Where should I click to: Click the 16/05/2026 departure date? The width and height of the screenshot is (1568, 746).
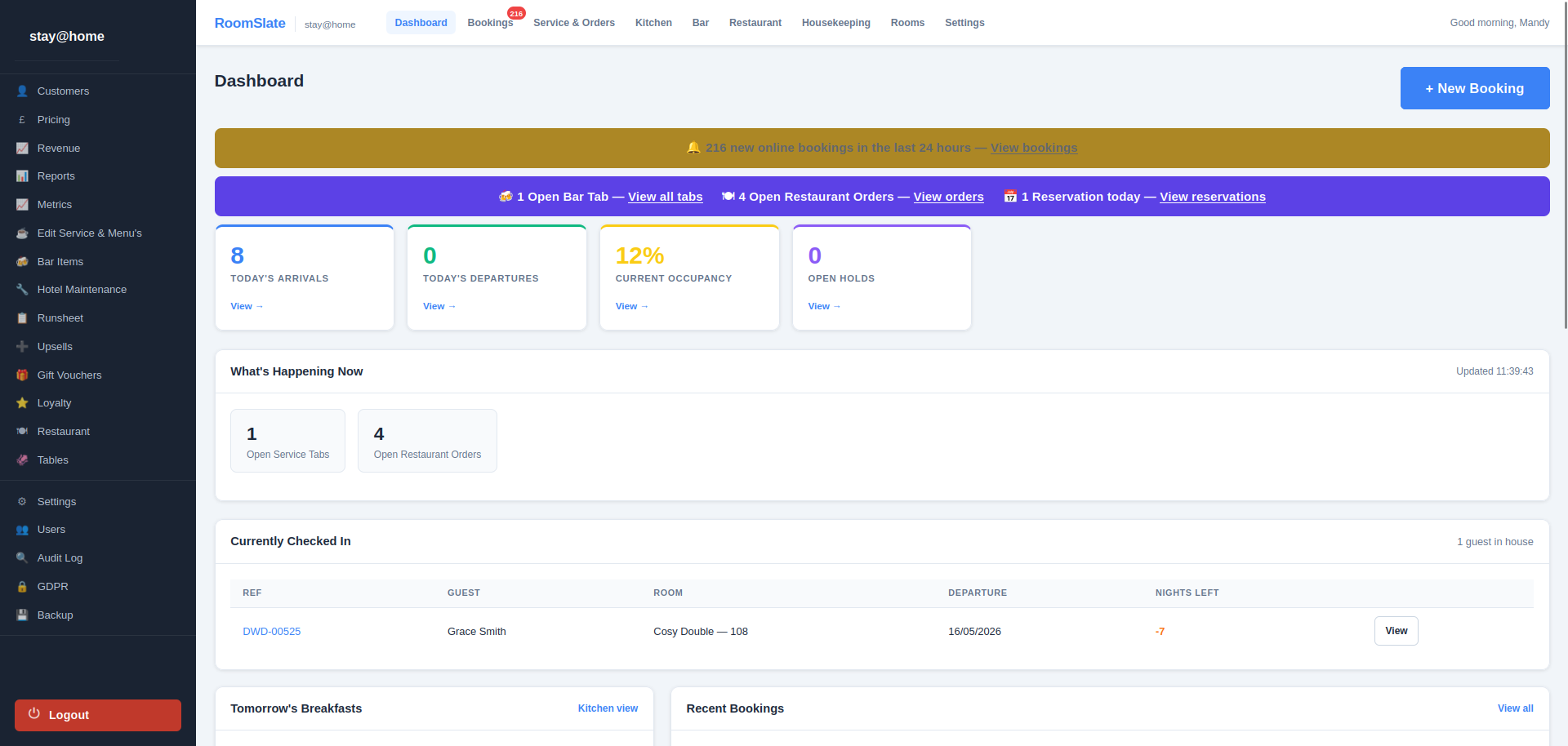(974, 632)
